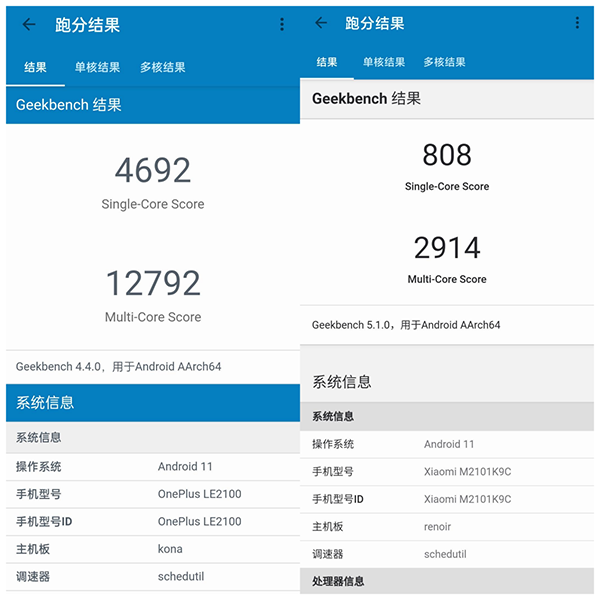
Task: Tap the Geekbench 5.1.0 version text
Action: coord(406,325)
